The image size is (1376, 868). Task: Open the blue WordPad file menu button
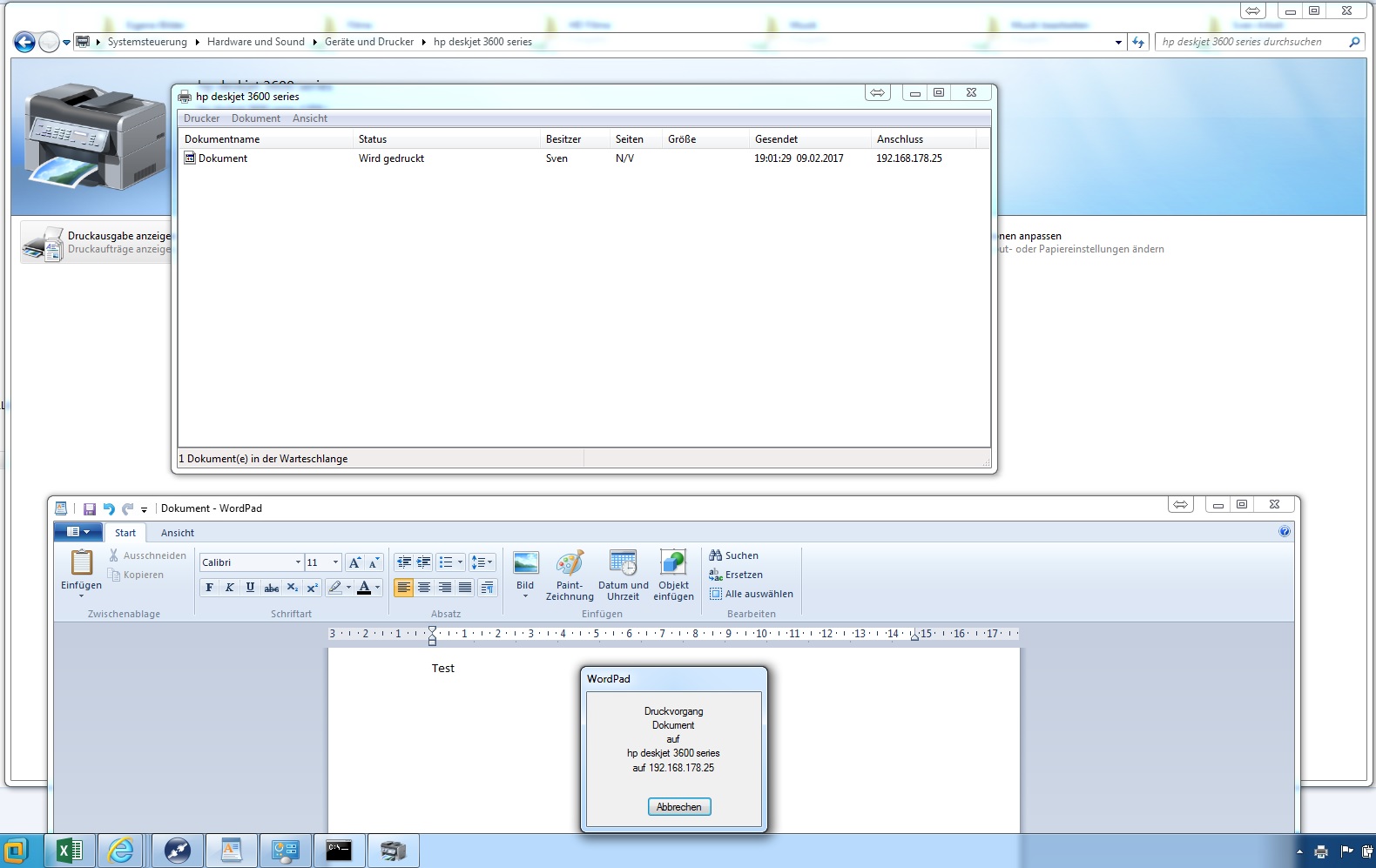pyautogui.click(x=78, y=532)
